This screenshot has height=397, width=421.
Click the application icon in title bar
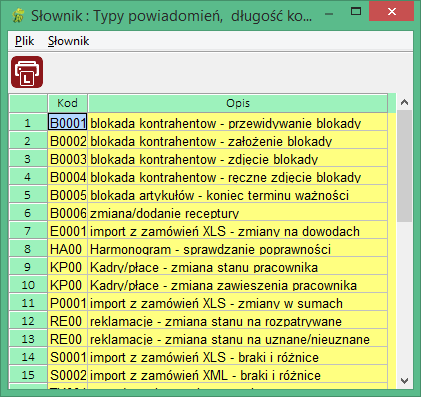[18, 15]
